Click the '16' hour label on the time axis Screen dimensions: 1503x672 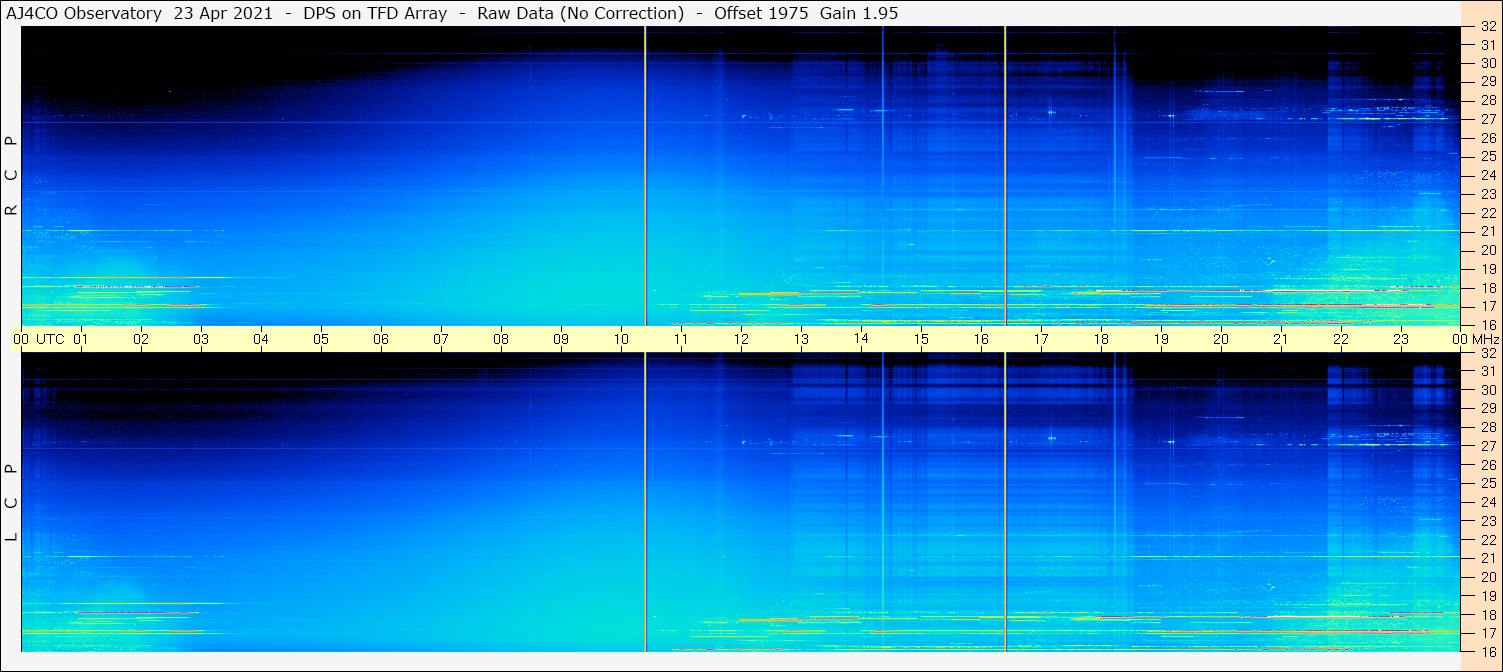point(981,339)
